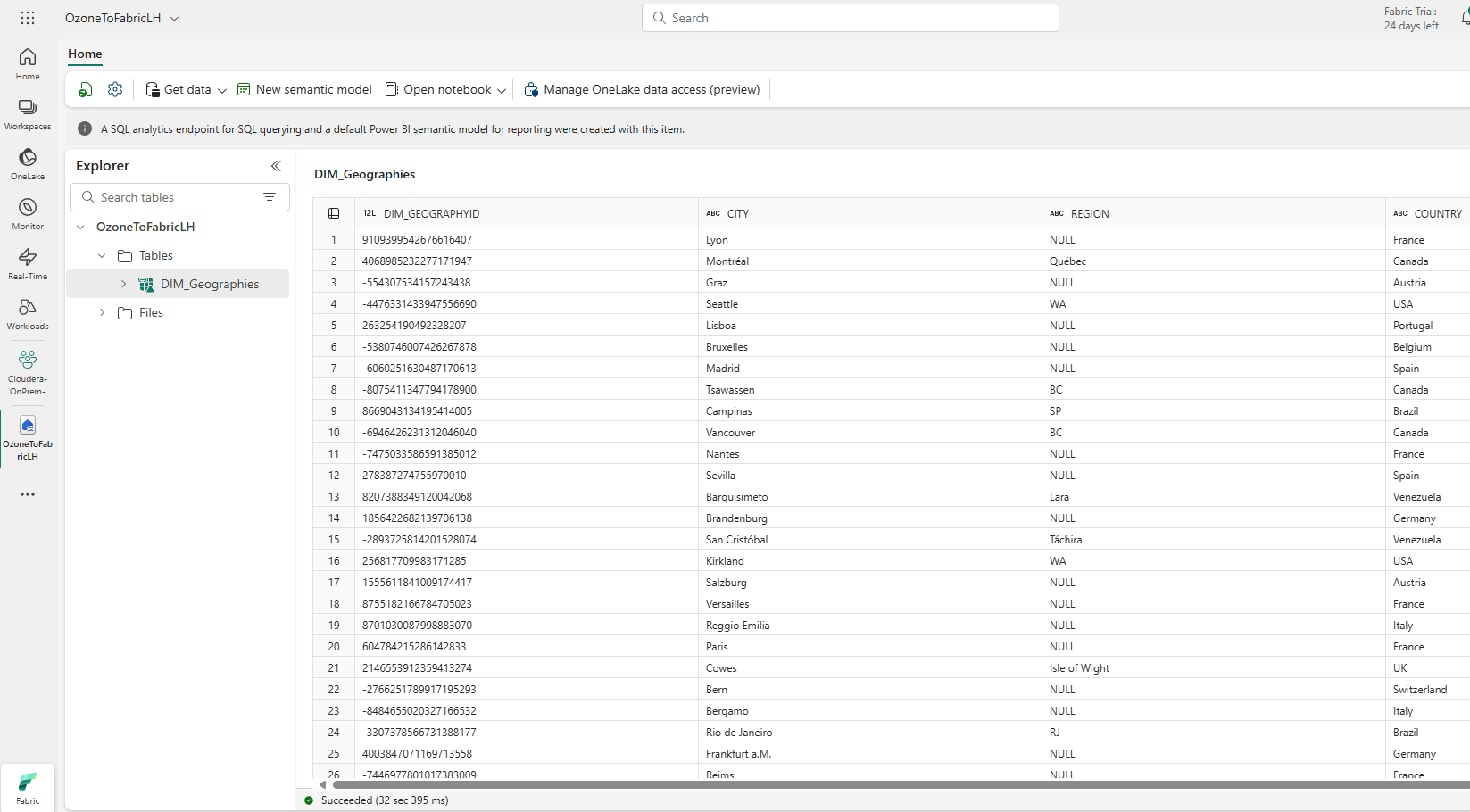Click New semantic model button

click(x=304, y=89)
